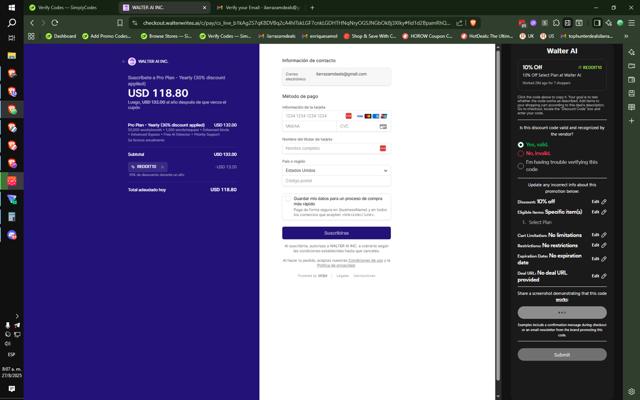The height and width of the screenshot is (400, 640).
Task: Open Windows search magnifier on the taskbar
Action: pos(12,23)
